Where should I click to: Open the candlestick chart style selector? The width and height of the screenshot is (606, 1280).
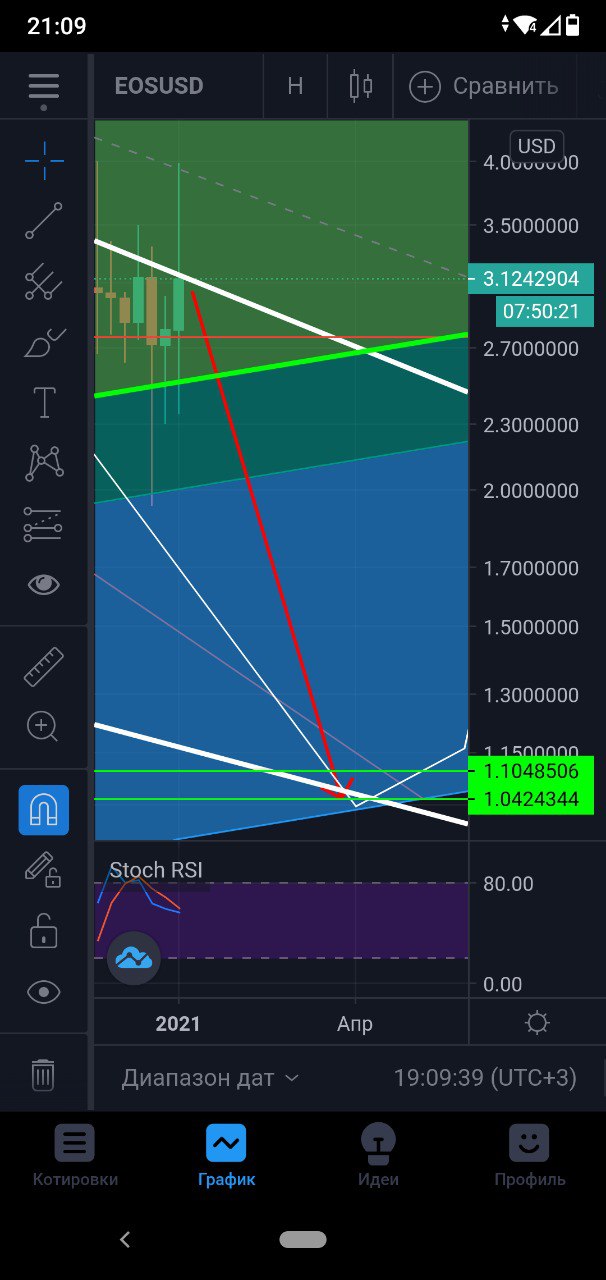pyautogui.click(x=361, y=86)
